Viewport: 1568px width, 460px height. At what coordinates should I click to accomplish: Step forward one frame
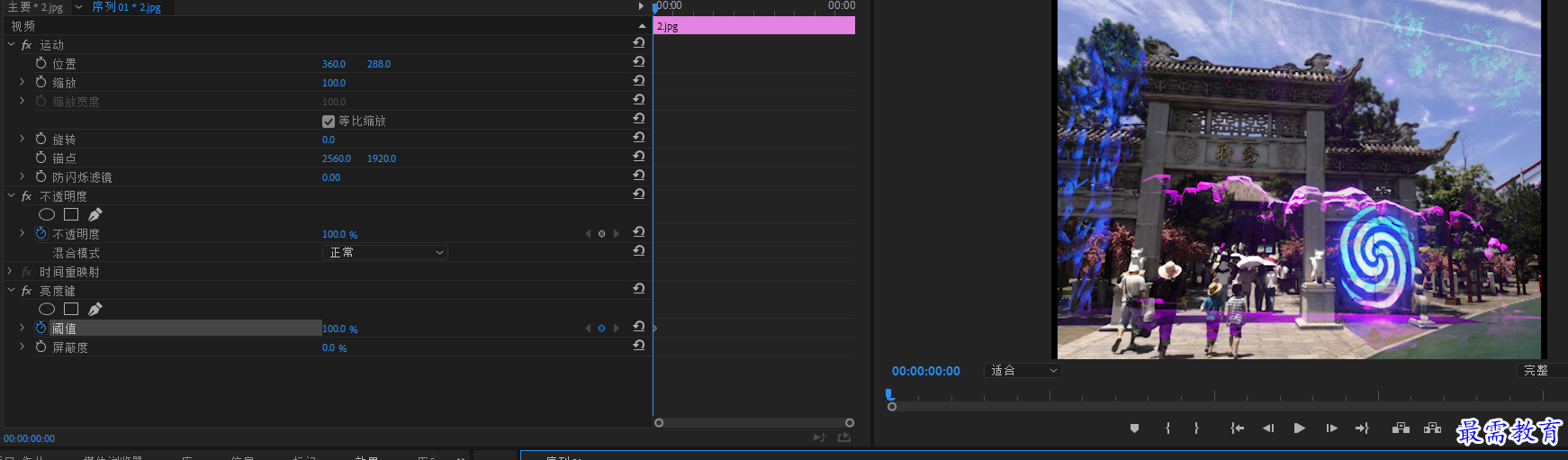point(1331,428)
